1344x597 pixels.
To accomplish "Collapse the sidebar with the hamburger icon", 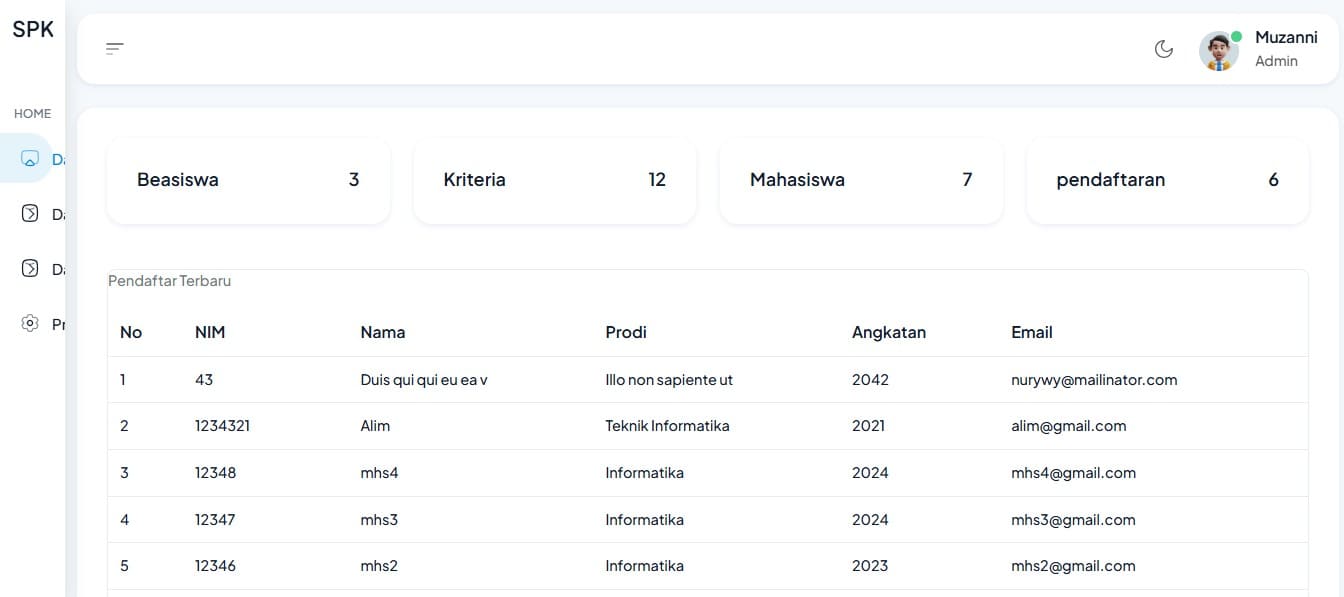I will click(114, 47).
